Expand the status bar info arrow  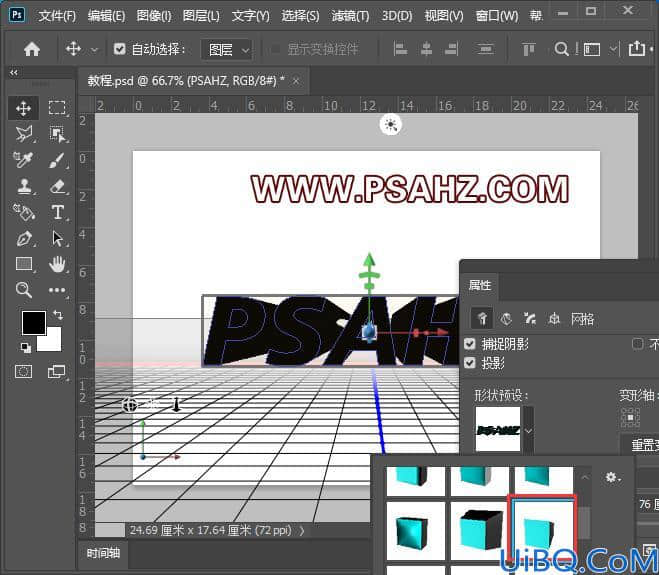(302, 530)
